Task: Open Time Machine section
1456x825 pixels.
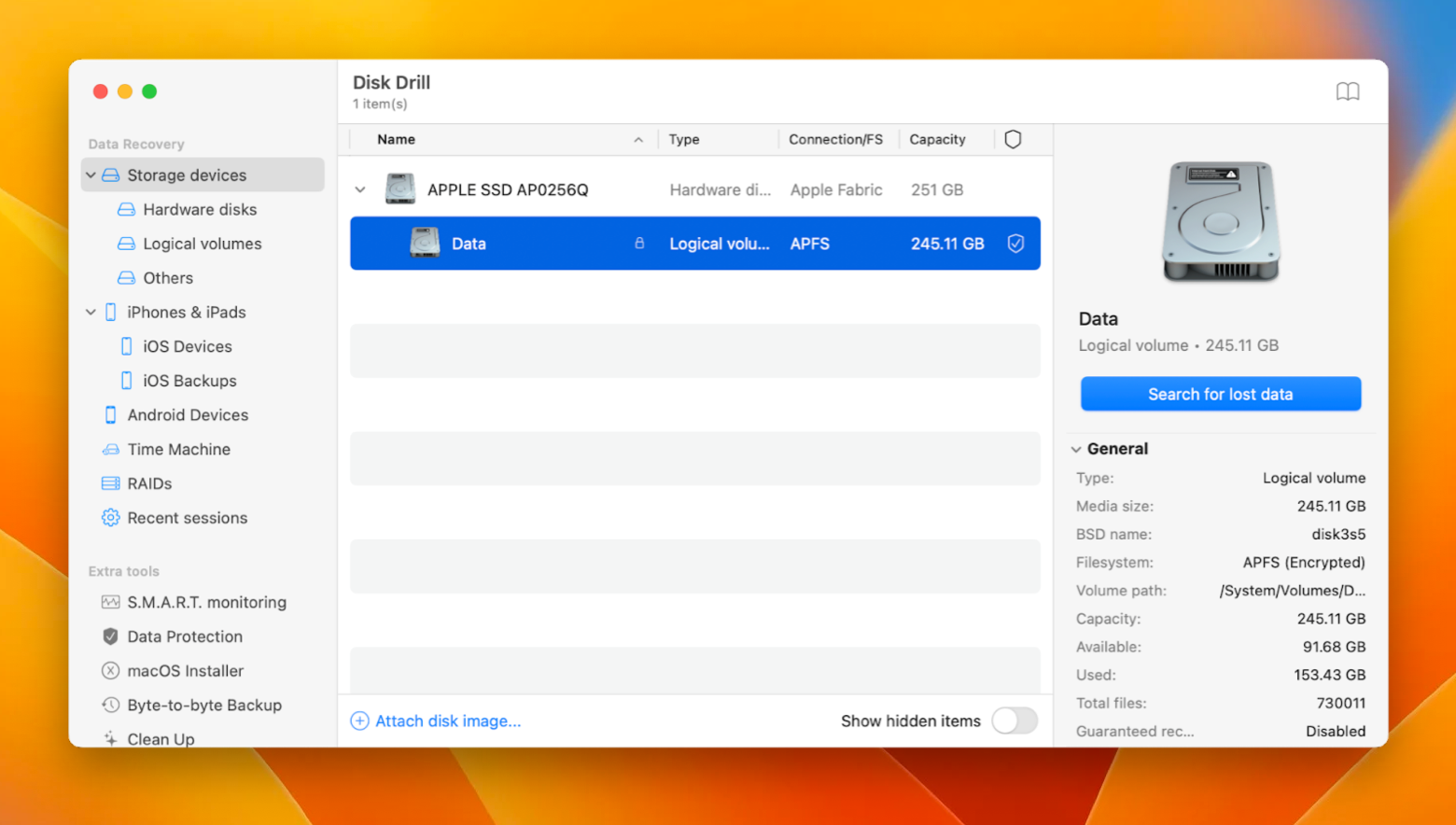Action: pos(179,449)
